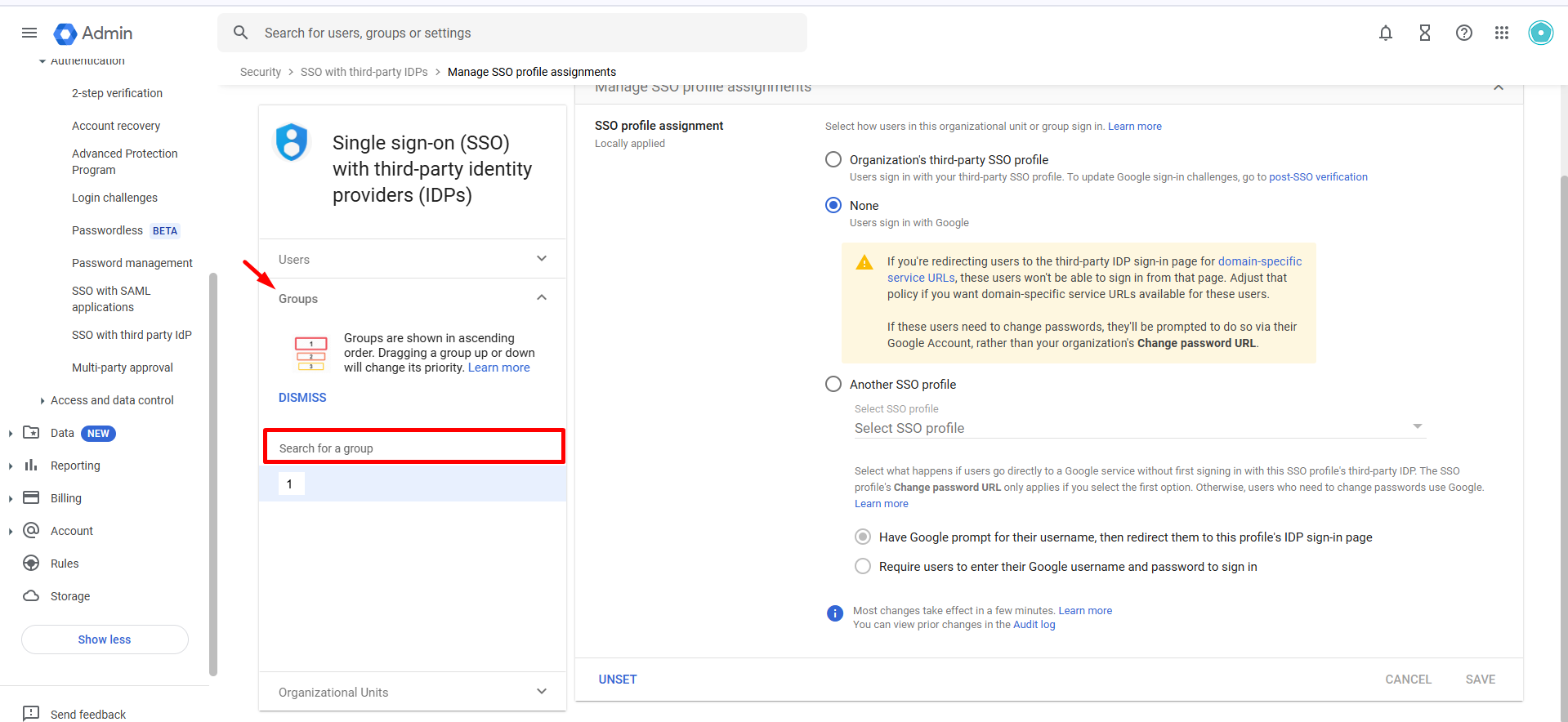This screenshot has height=722, width=1568.
Task: Click the blue info icon
Action: [x=835, y=613]
